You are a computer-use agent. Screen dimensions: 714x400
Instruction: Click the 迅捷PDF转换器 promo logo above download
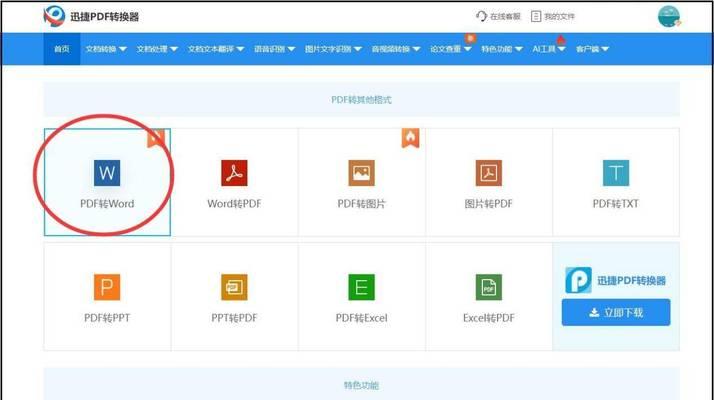[616, 280]
